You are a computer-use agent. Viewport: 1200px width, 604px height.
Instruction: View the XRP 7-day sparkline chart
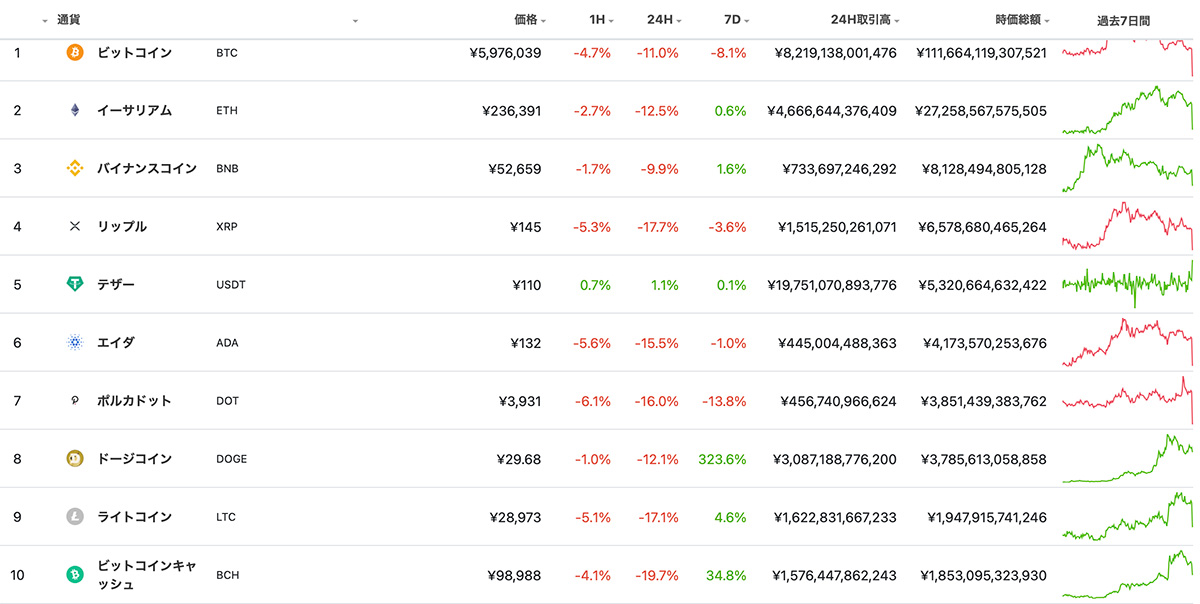tap(1127, 226)
